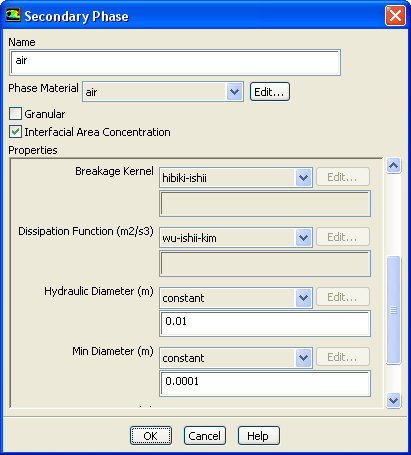The width and height of the screenshot is (411, 455).
Task: Open Hydraulic Diameter method dropdown
Action: [303, 298]
